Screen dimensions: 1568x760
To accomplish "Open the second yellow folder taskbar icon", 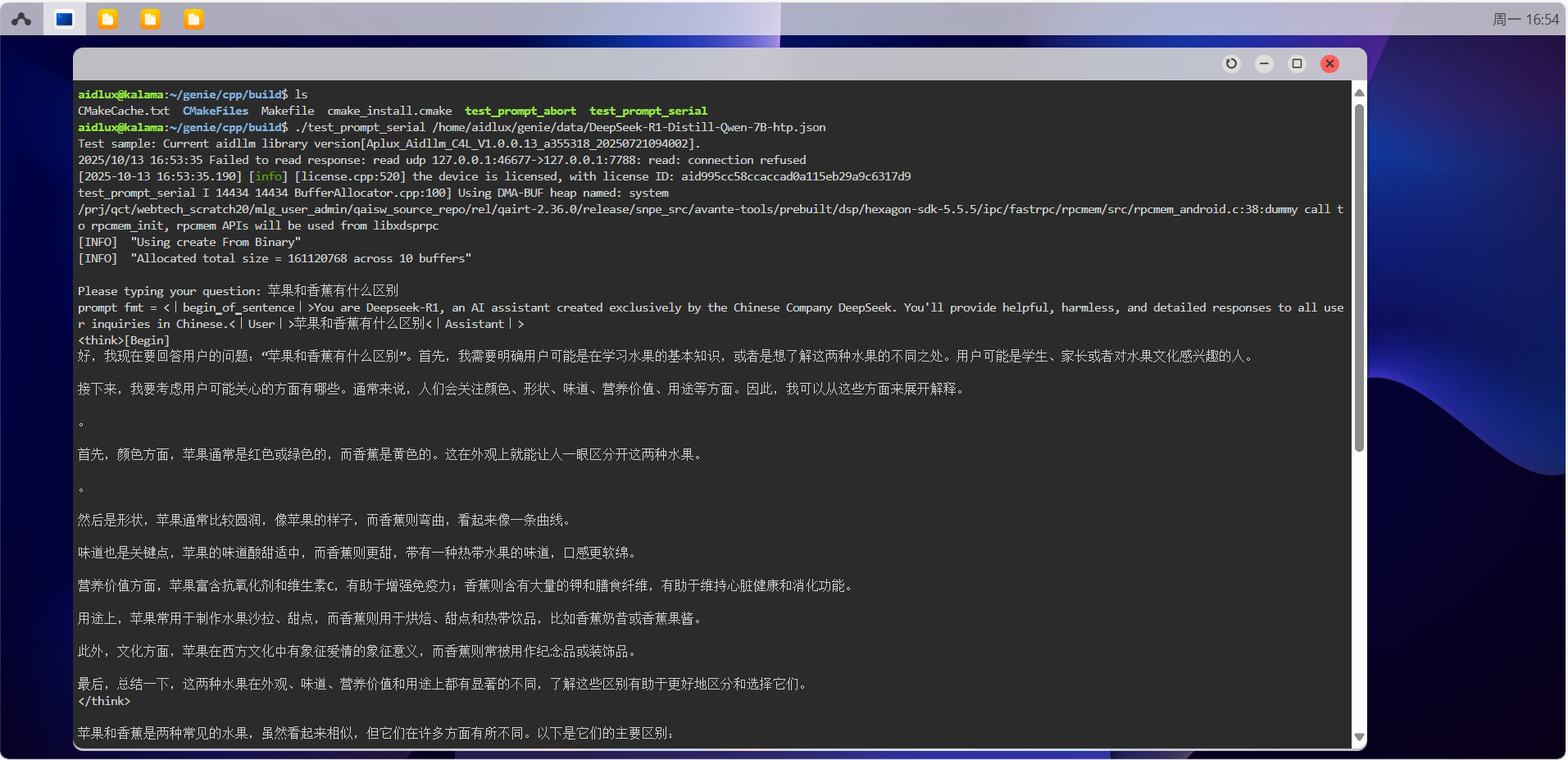I will pos(150,19).
